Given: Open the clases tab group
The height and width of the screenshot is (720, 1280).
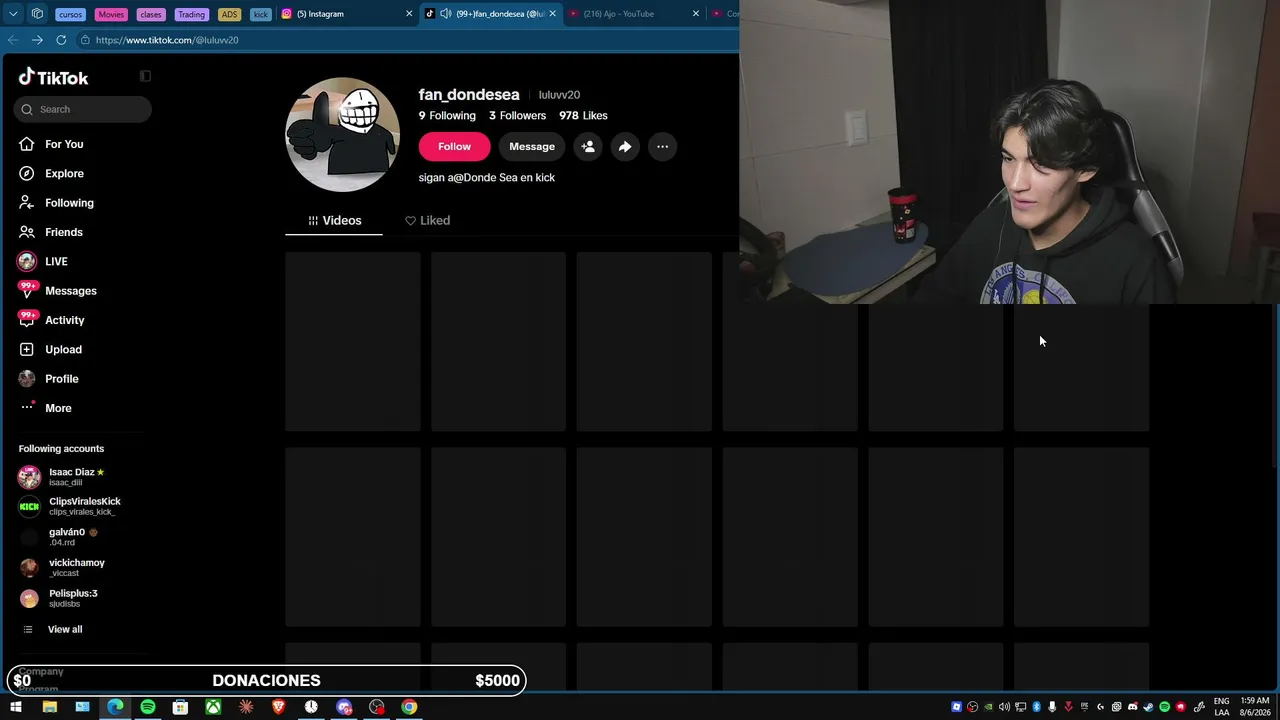Looking at the screenshot, I should click(x=151, y=14).
